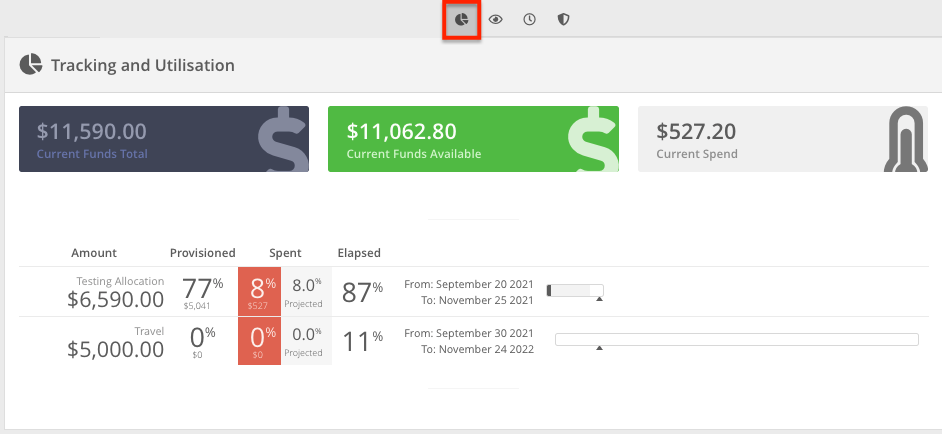
Task: Click the Testing Allocation progress bar
Action: click(x=575, y=290)
